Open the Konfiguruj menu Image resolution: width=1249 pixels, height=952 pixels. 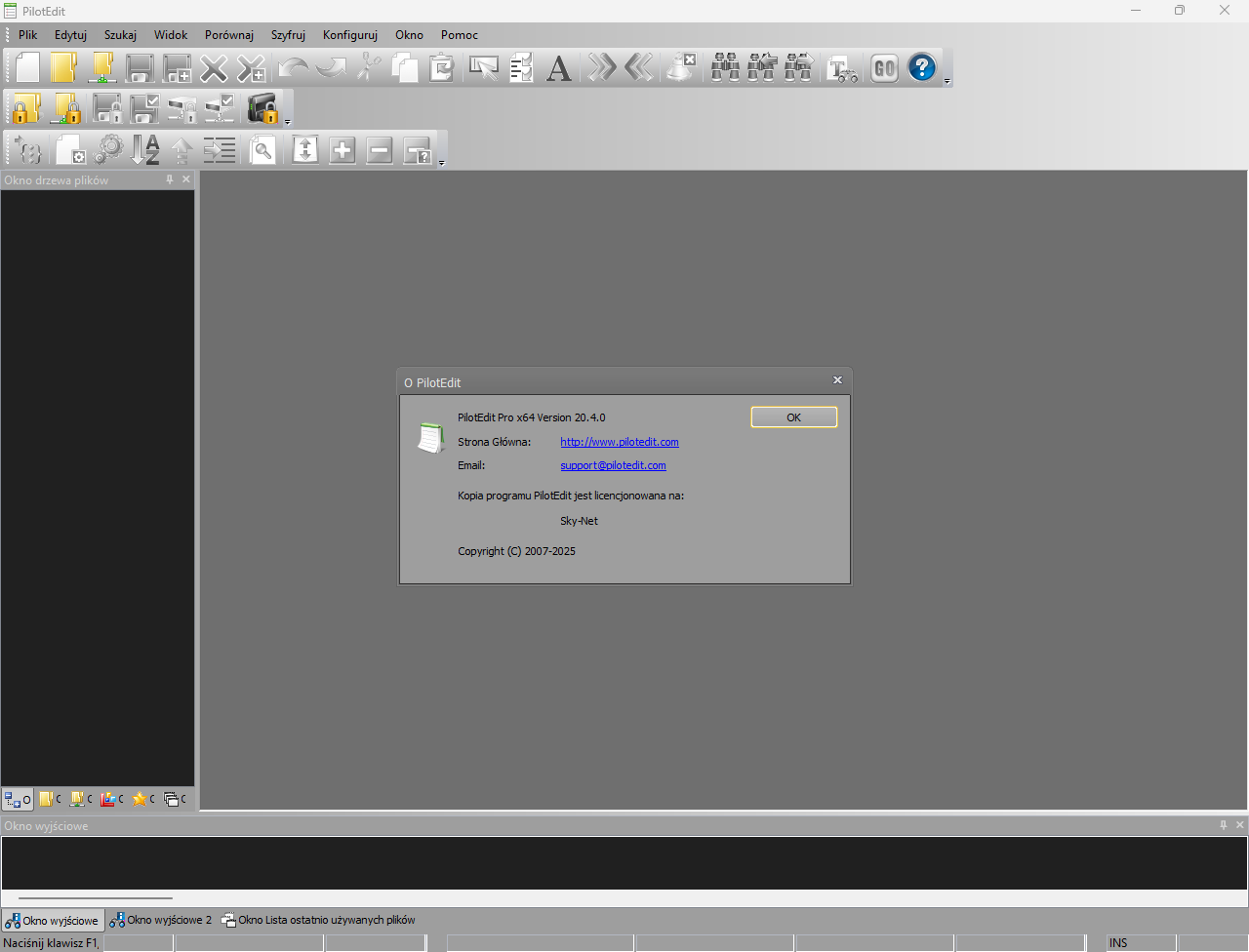click(350, 35)
